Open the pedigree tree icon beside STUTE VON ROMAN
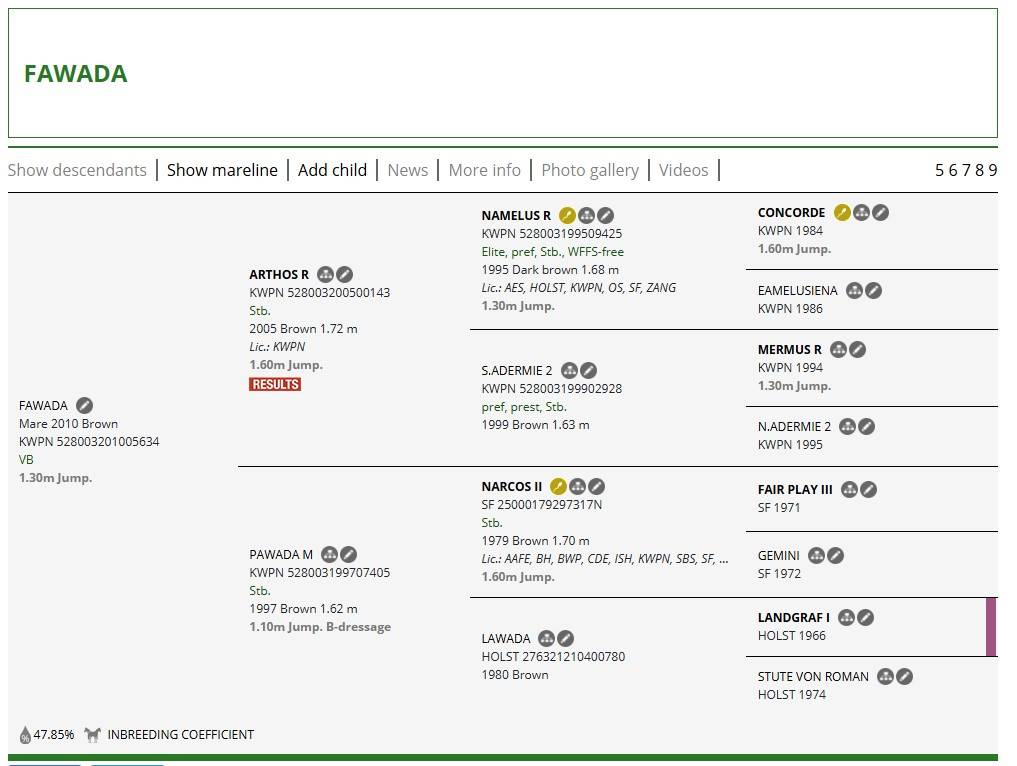1017x766 pixels. click(x=885, y=677)
